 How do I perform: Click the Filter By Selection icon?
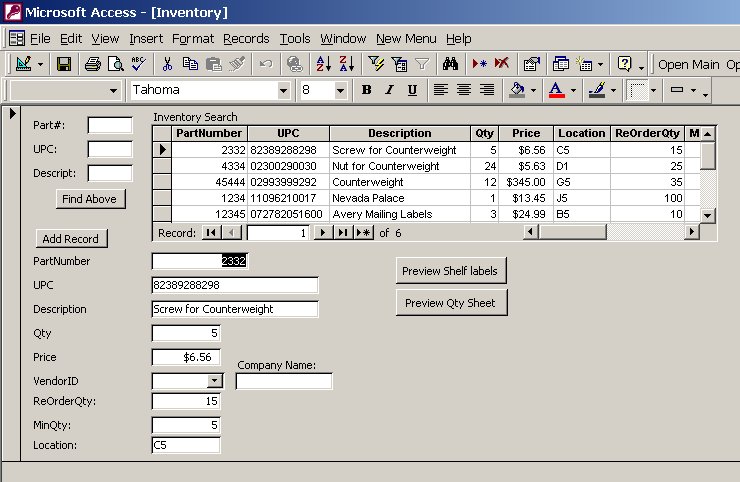click(376, 65)
